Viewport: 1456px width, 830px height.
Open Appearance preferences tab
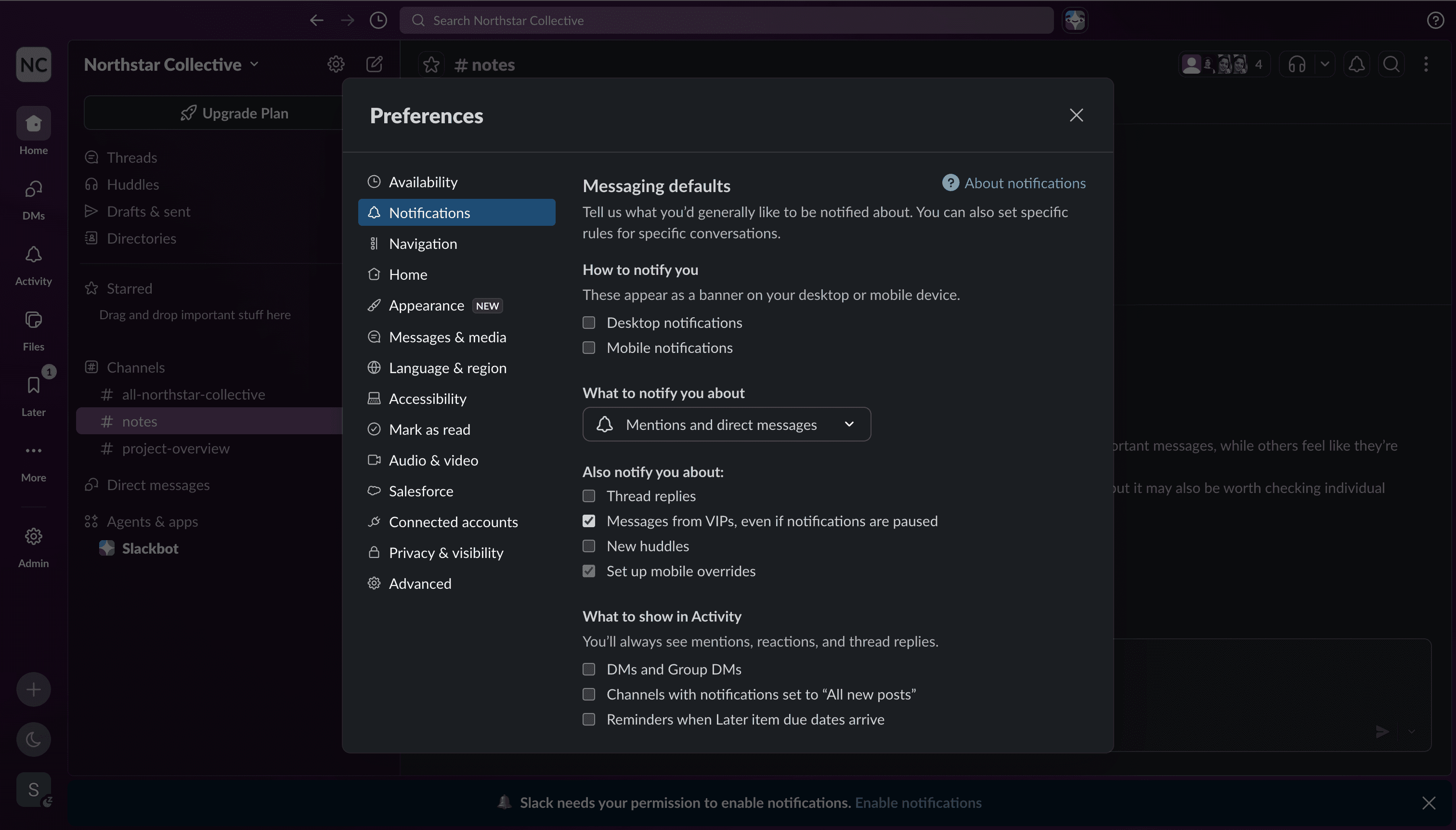(456, 306)
